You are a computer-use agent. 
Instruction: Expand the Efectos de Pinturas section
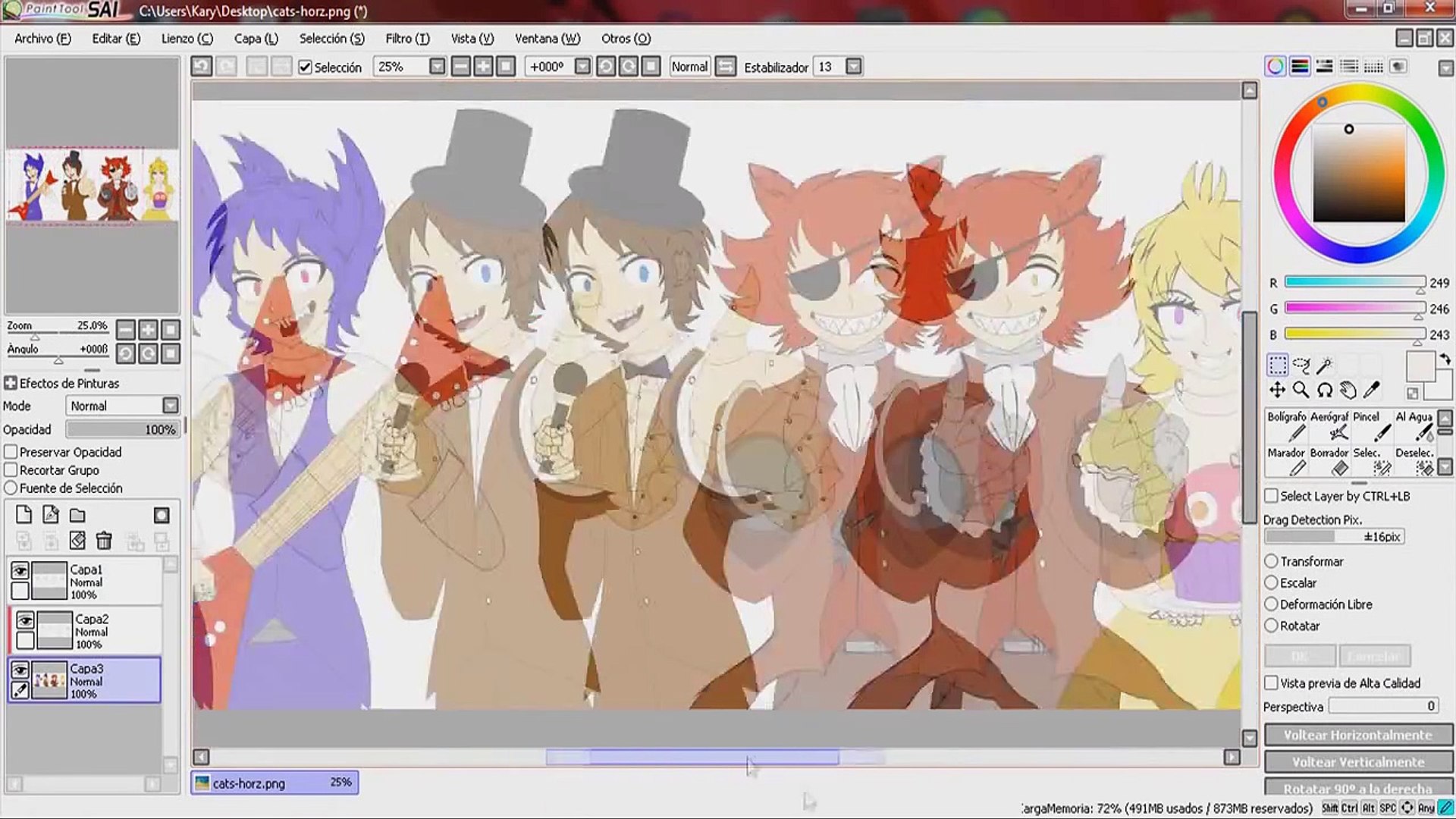coord(11,384)
